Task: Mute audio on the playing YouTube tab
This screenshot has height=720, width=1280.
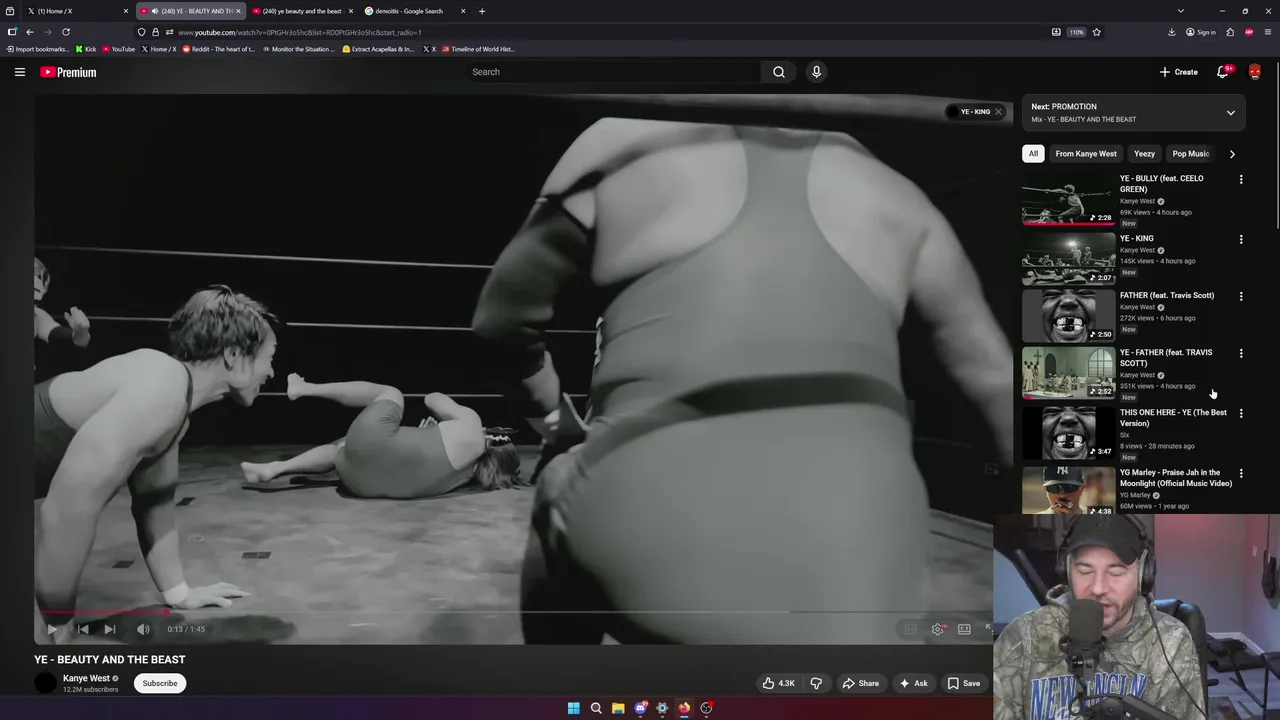Action: coord(154,11)
